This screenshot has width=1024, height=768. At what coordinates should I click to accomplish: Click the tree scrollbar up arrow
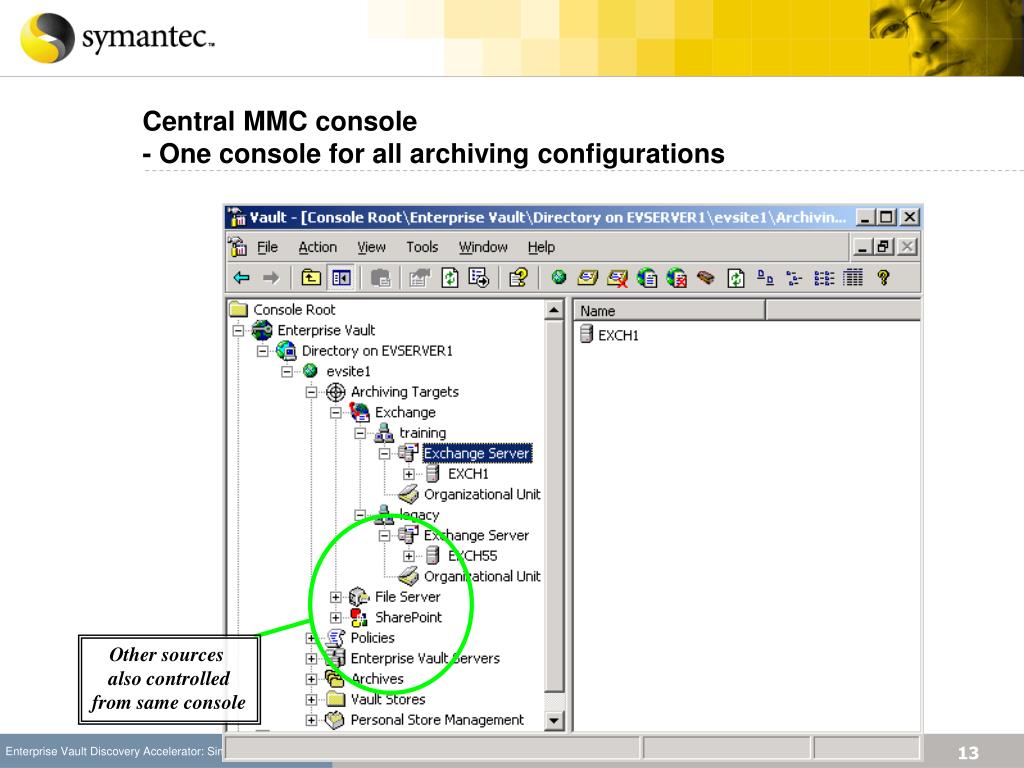point(554,310)
